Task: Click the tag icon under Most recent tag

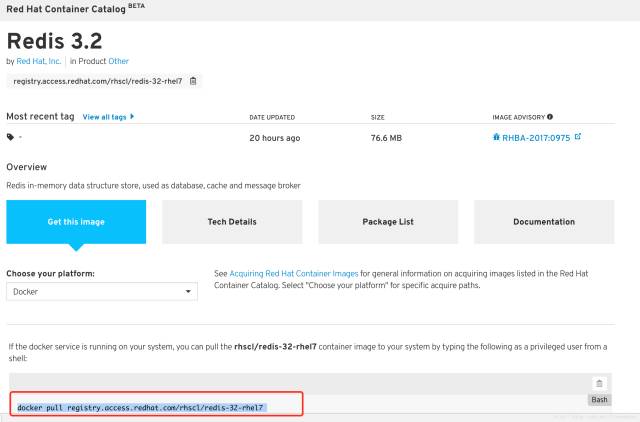Action: pyautogui.click(x=10, y=137)
